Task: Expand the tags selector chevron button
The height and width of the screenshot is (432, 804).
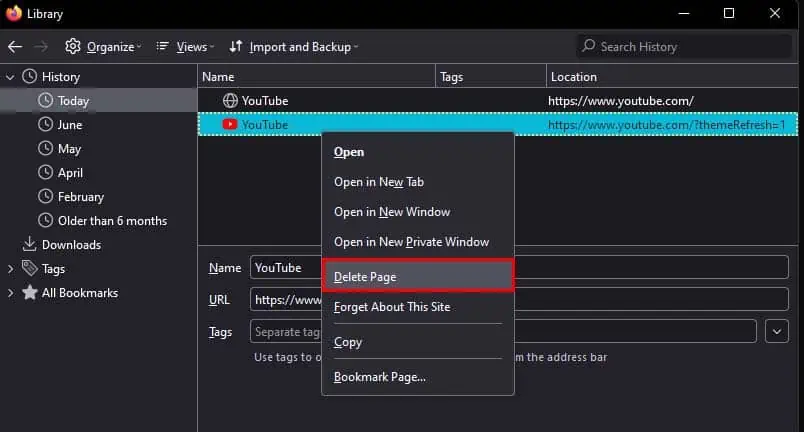Action: [x=776, y=332]
